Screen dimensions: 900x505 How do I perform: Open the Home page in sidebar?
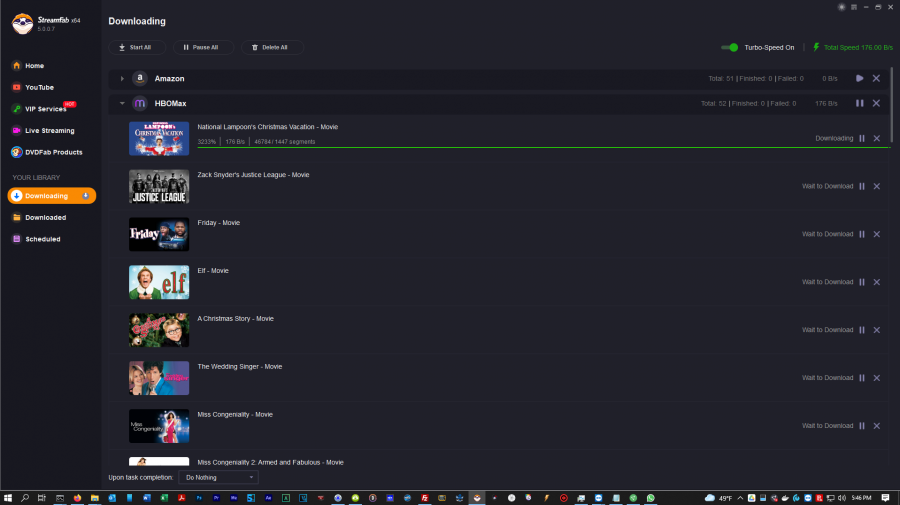pos(34,65)
